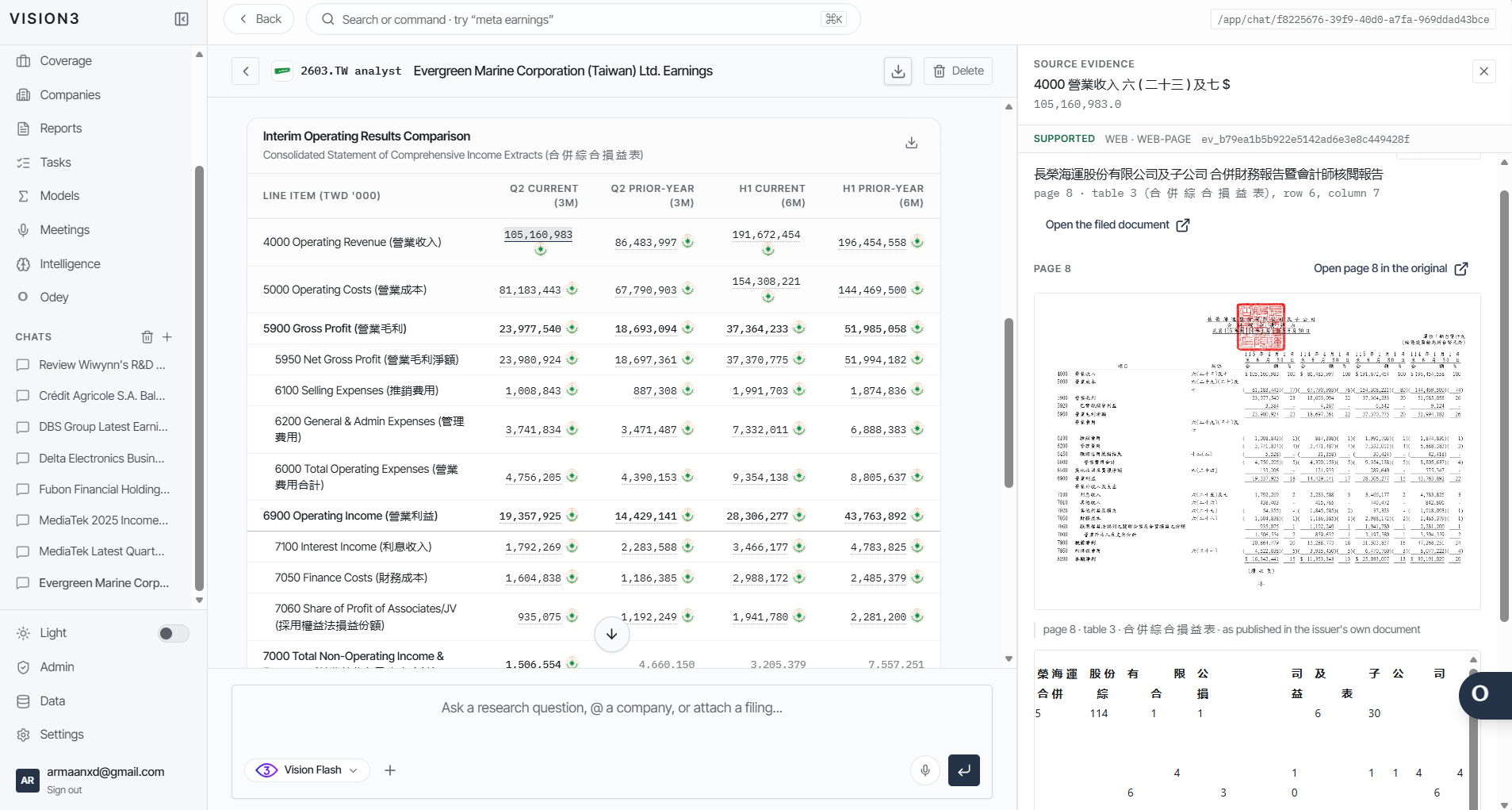Open source for Q2 prior-year Operating Revenue

(x=688, y=242)
